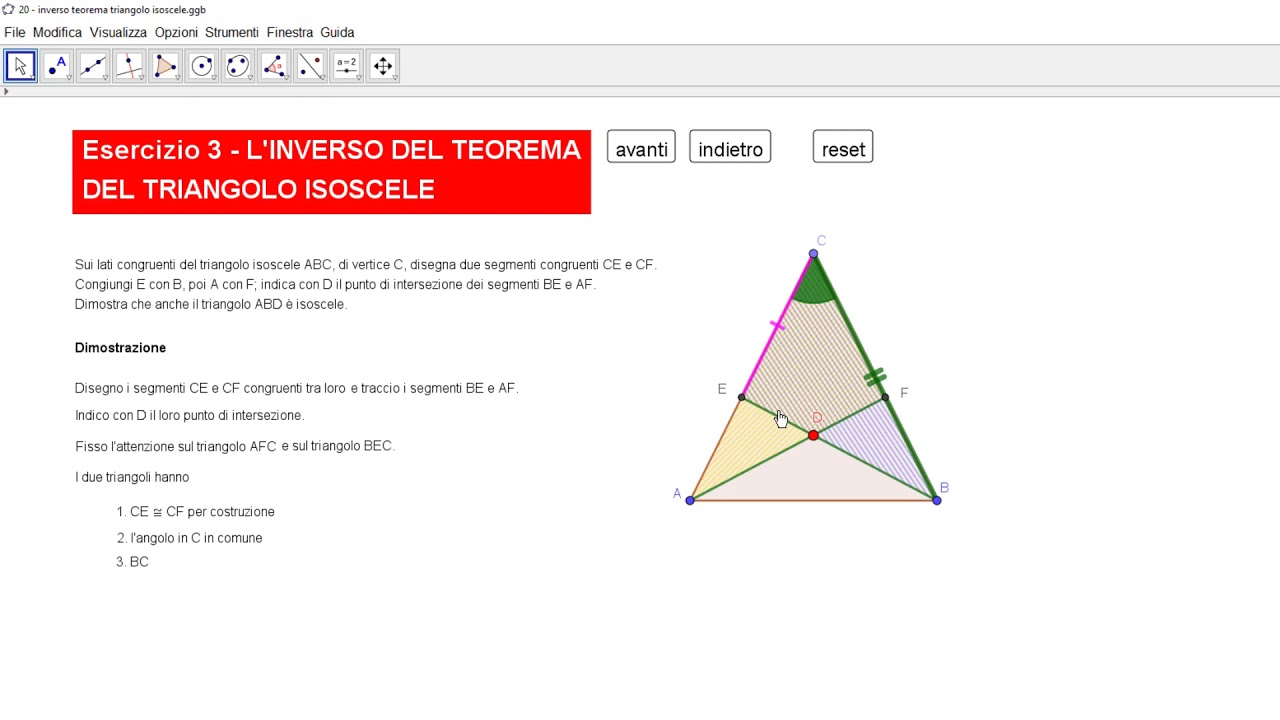
Task: Click text 'I due triangoli hanno'
Action: pos(132,477)
